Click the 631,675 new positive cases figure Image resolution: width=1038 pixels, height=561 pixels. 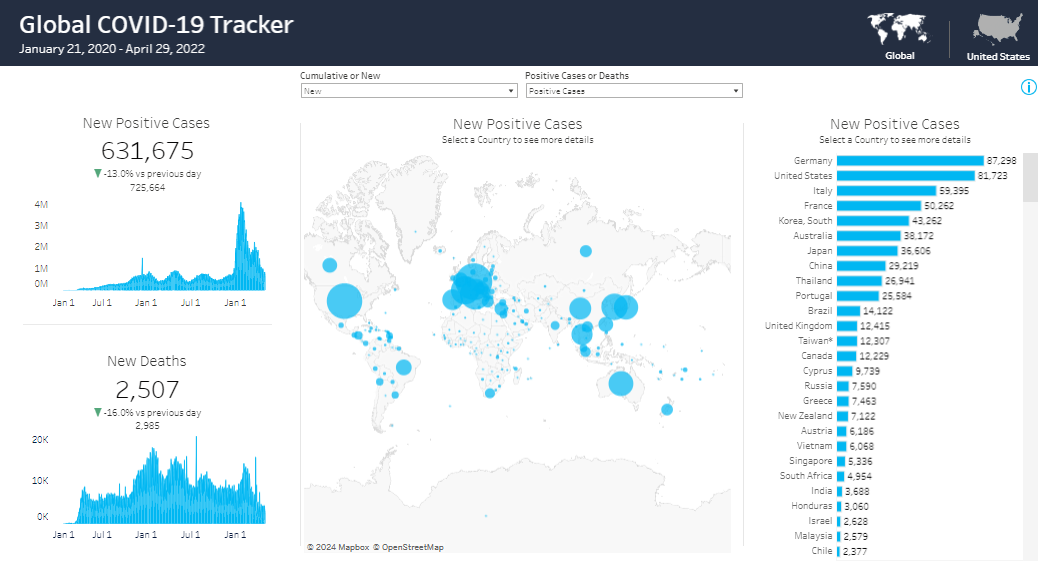[147, 151]
